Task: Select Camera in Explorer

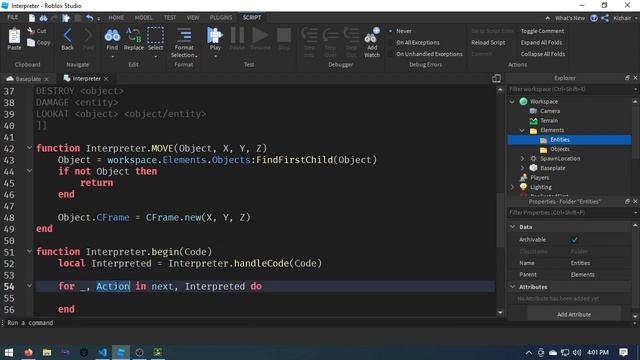Action: coord(550,111)
